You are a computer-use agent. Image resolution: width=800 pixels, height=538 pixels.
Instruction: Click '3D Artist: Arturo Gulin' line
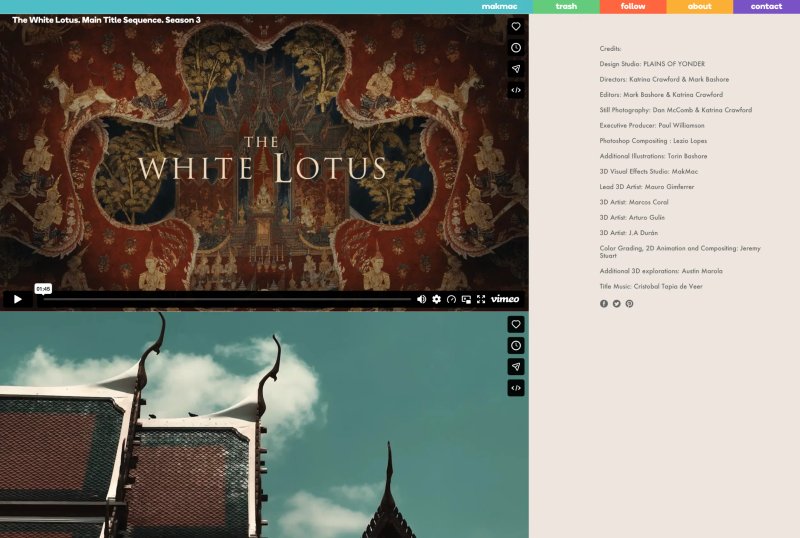click(632, 217)
